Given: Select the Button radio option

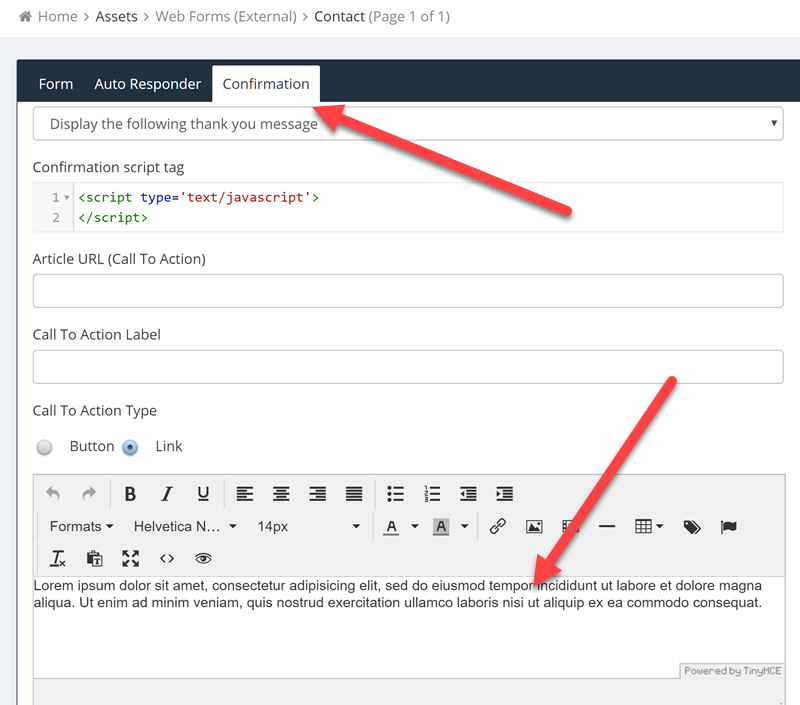Looking at the screenshot, I should [44, 447].
